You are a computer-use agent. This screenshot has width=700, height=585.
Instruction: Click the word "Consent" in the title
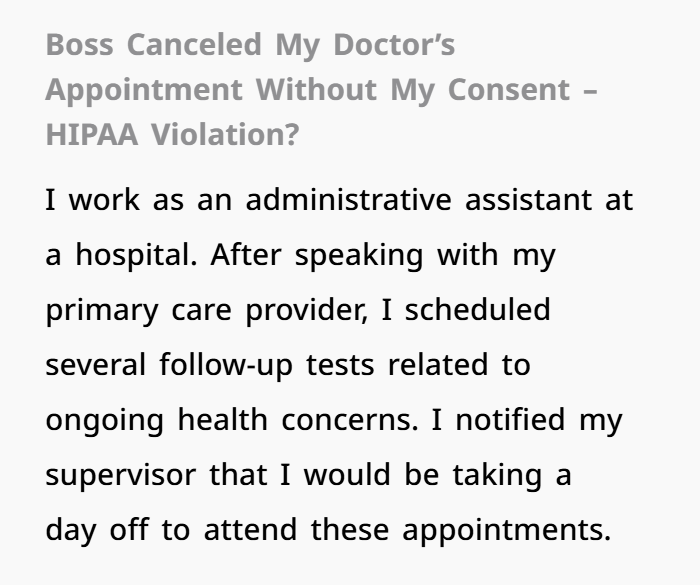pyautogui.click(x=509, y=90)
